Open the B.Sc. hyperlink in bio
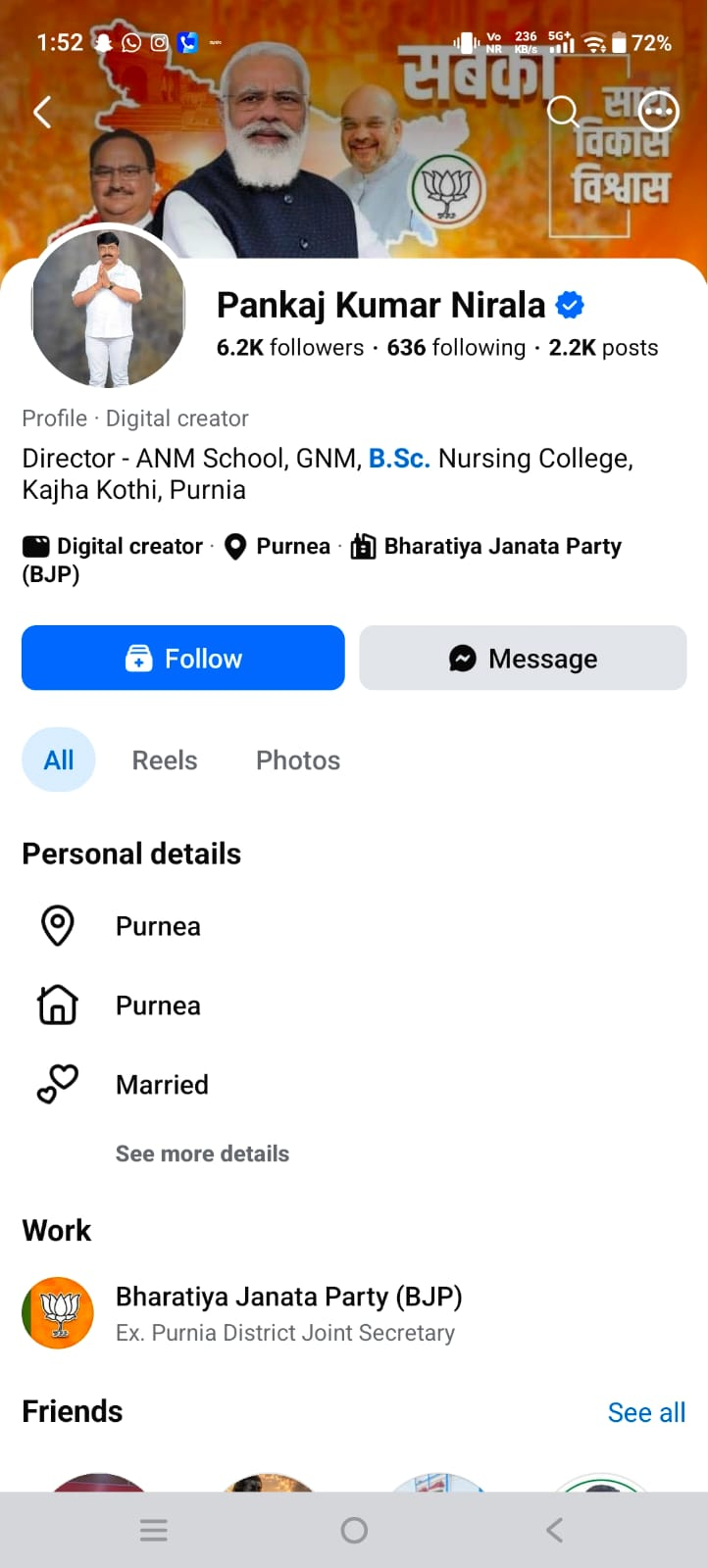Image resolution: width=708 pixels, height=1568 pixels. (x=399, y=459)
